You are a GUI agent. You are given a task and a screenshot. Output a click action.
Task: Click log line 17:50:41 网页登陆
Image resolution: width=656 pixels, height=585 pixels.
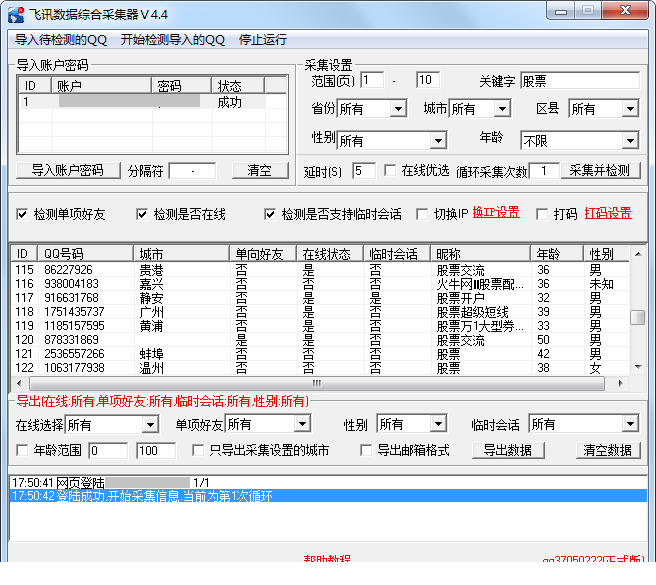(x=328, y=483)
